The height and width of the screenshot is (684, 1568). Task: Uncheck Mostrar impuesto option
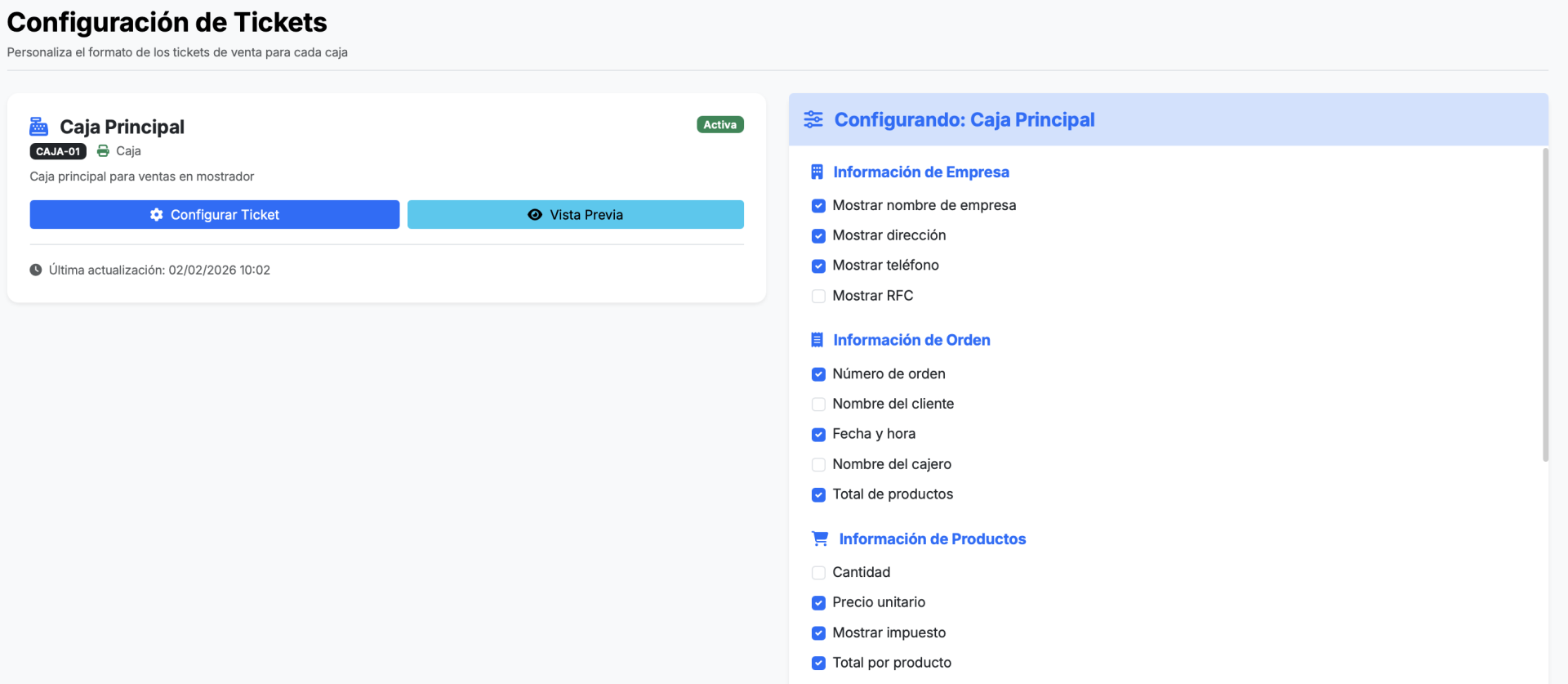tap(818, 633)
